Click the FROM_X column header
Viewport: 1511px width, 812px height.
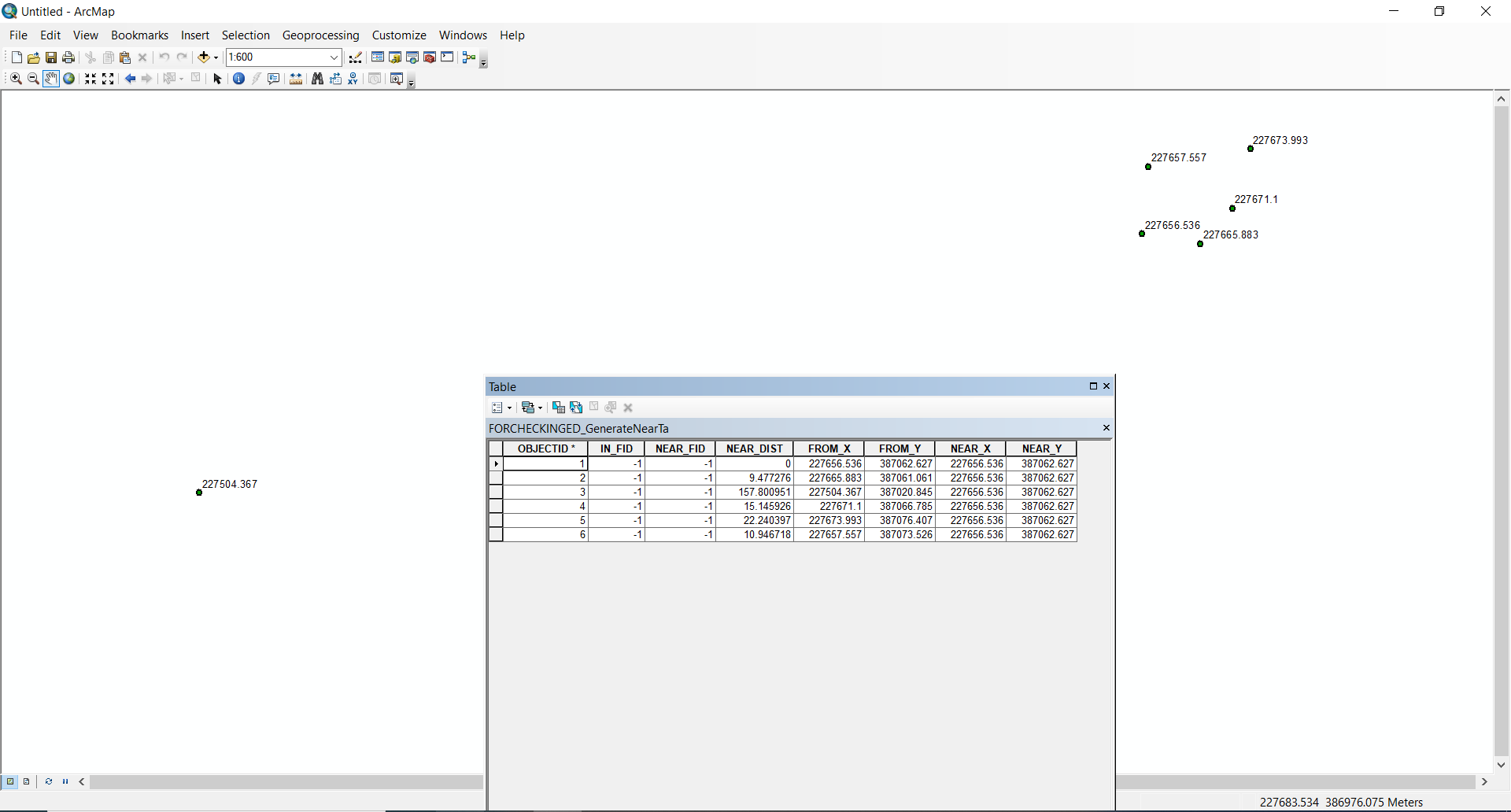tap(829, 448)
